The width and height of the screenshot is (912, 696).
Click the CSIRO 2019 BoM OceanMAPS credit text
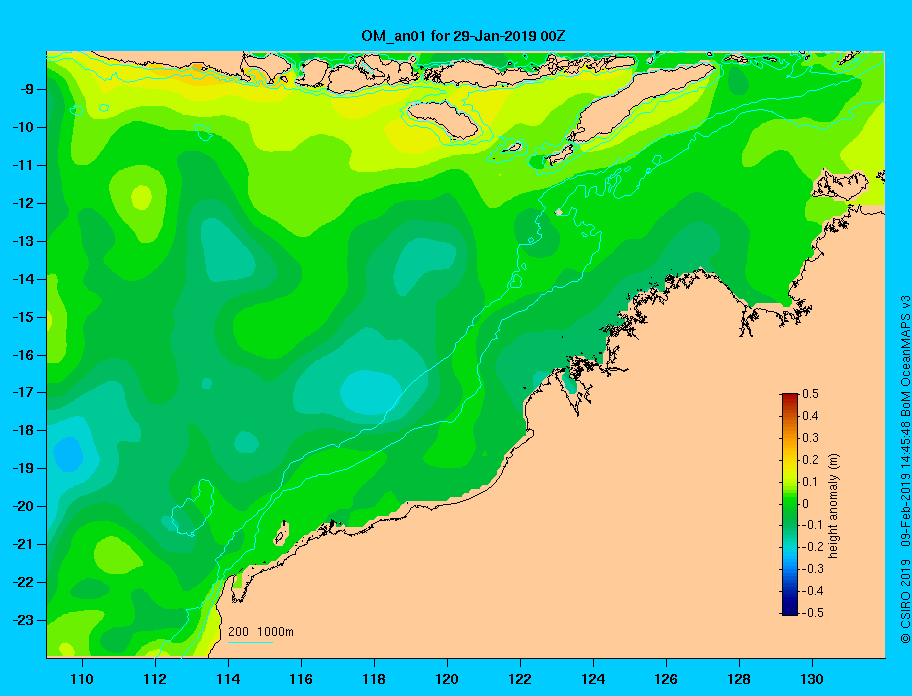pyautogui.click(x=905, y=469)
